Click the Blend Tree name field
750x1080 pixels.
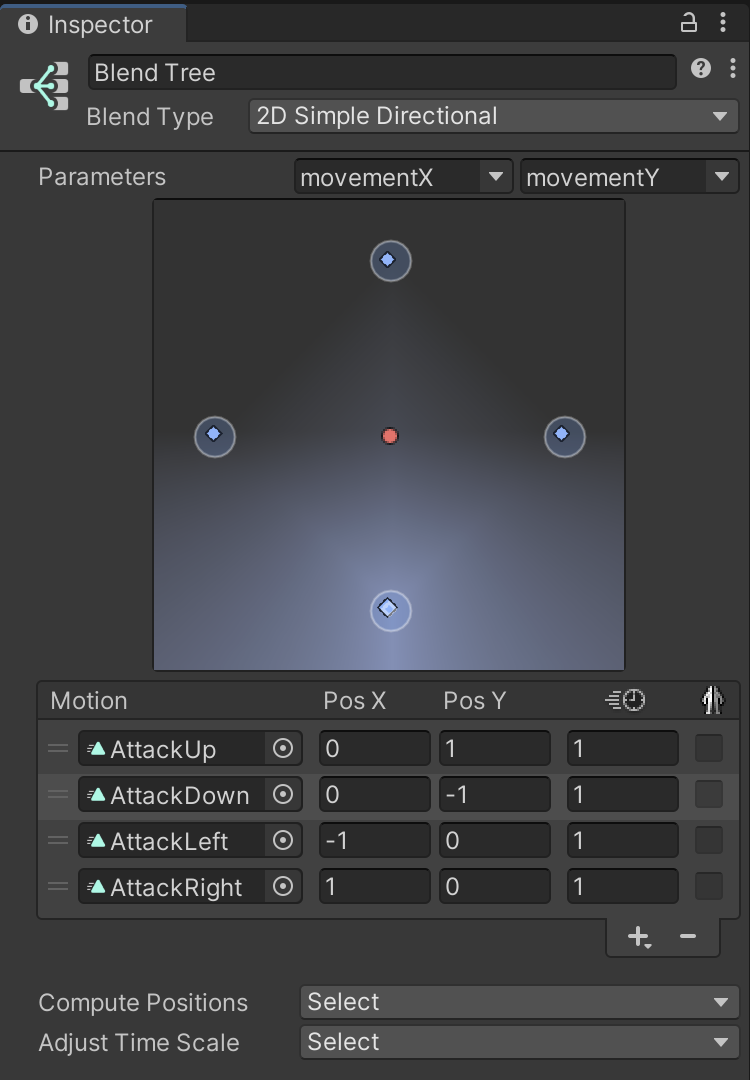click(x=382, y=73)
